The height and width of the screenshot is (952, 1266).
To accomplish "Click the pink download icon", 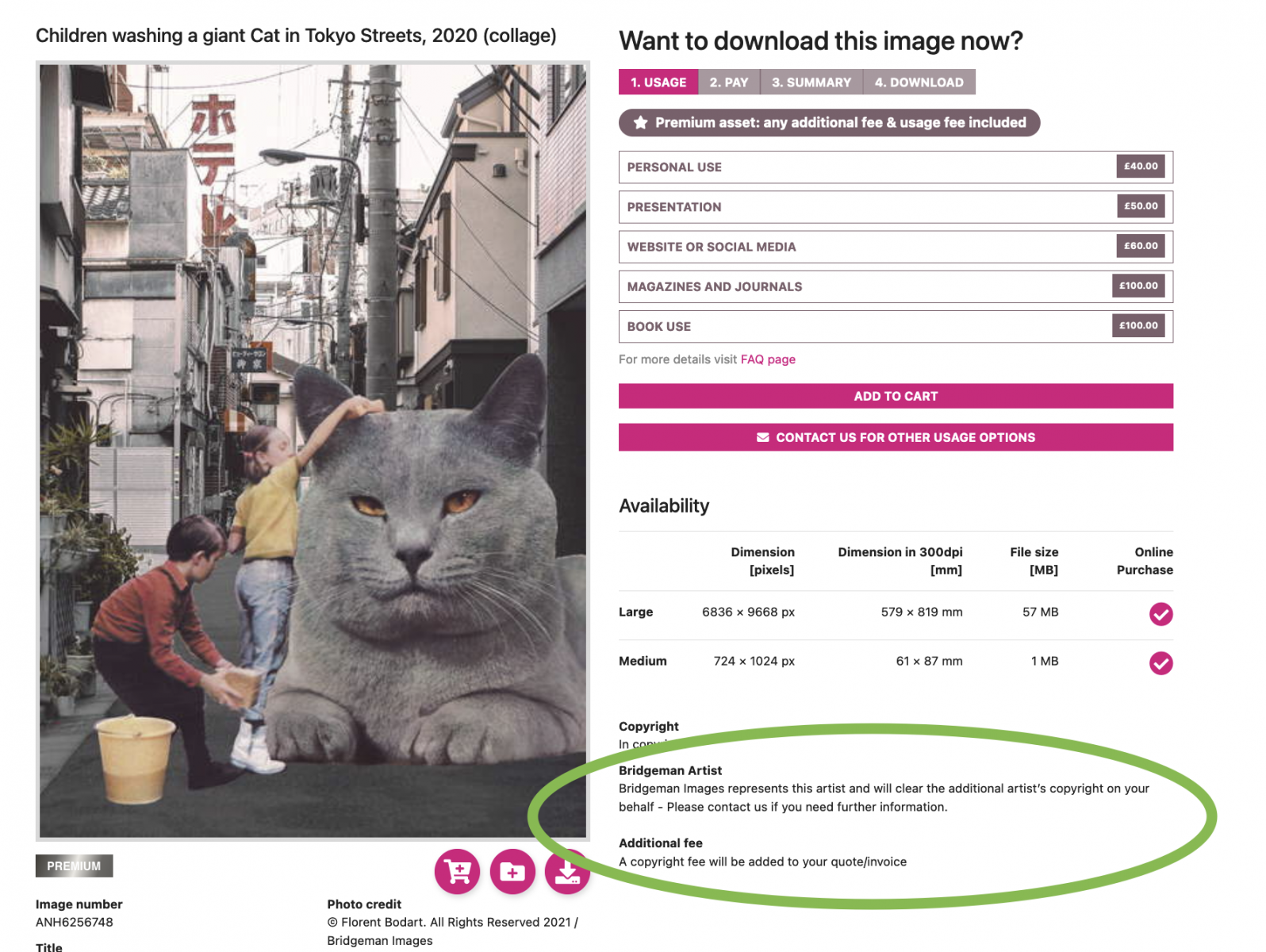I will [x=567, y=872].
